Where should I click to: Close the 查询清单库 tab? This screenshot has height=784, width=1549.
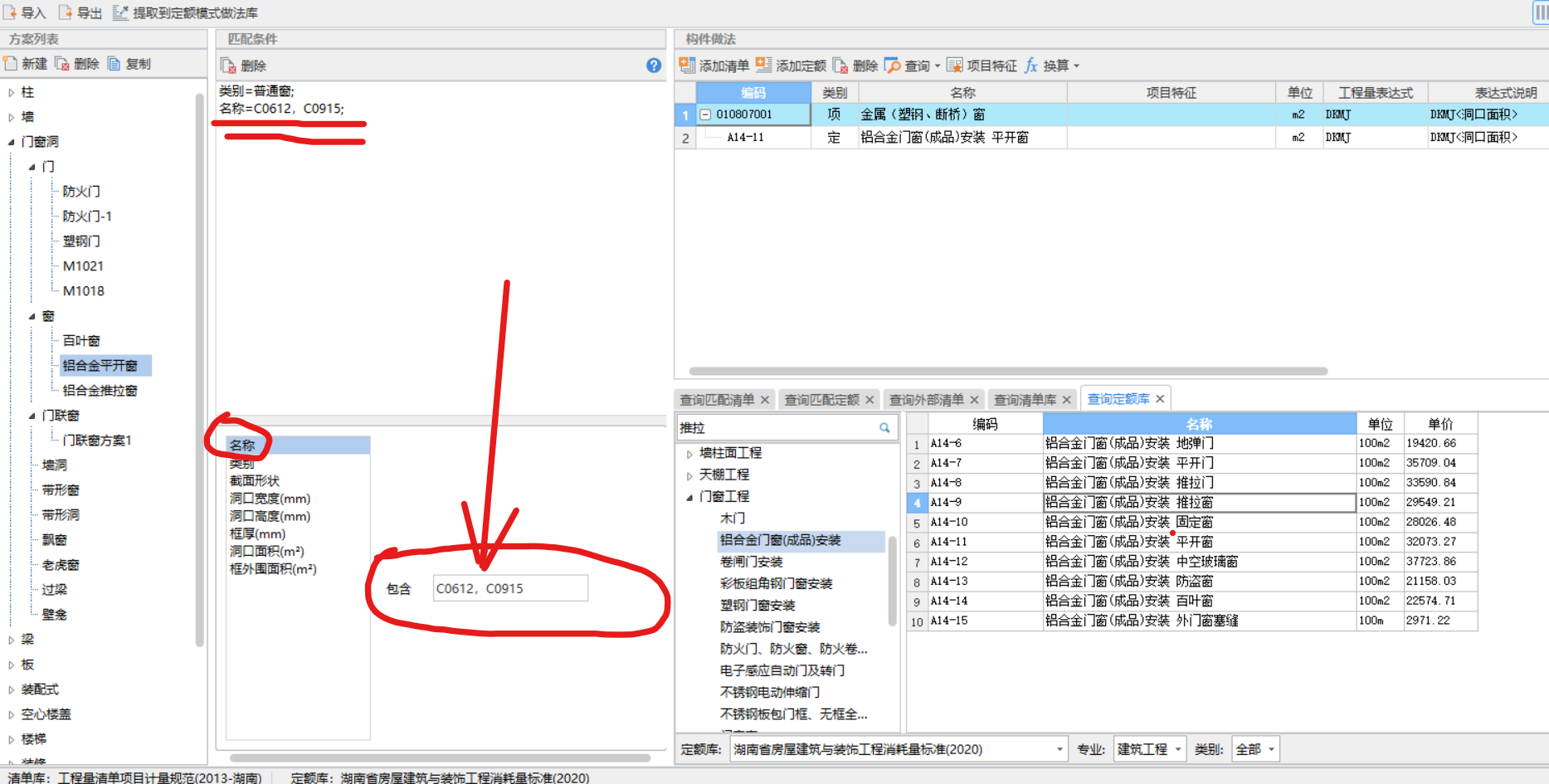(x=1067, y=400)
